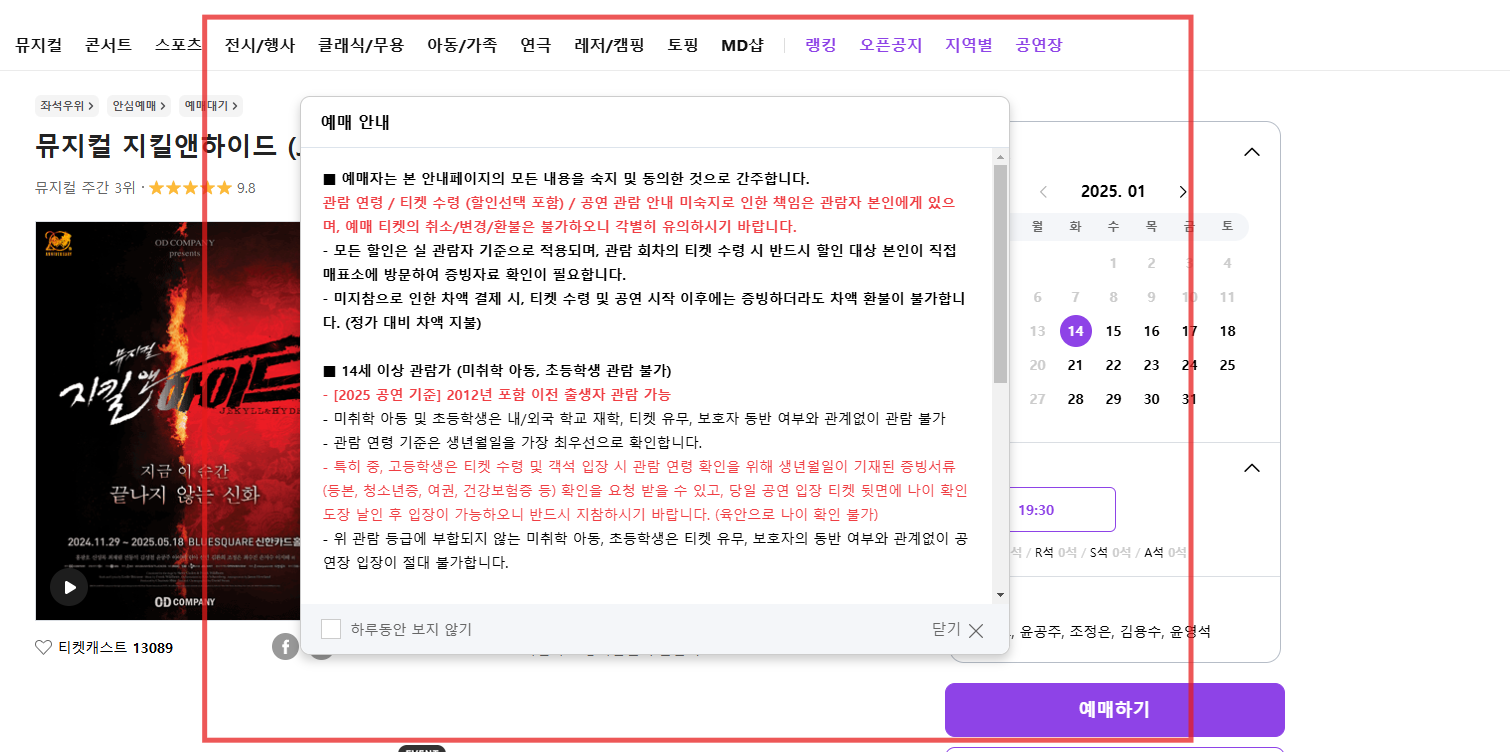This screenshot has width=1510, height=752.
Task: Click the popup scrollbar down arrow
Action: pyautogui.click(x=1000, y=595)
